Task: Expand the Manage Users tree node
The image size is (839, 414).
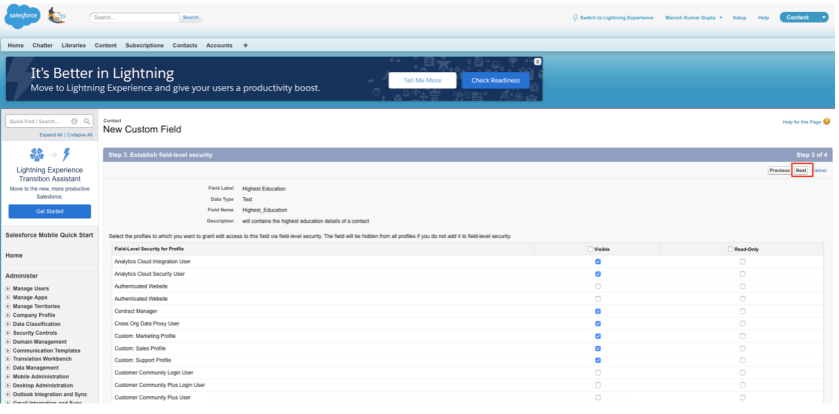Action: point(9,287)
